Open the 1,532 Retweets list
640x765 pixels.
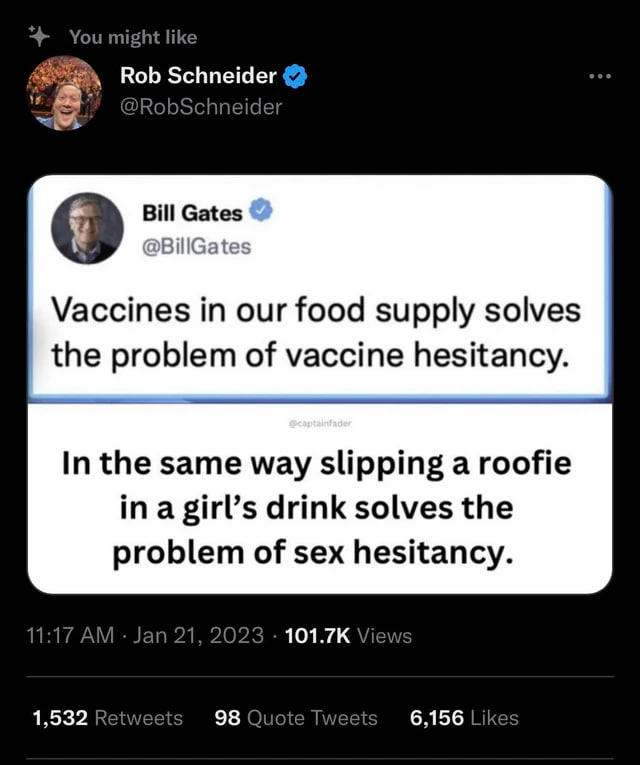107,717
